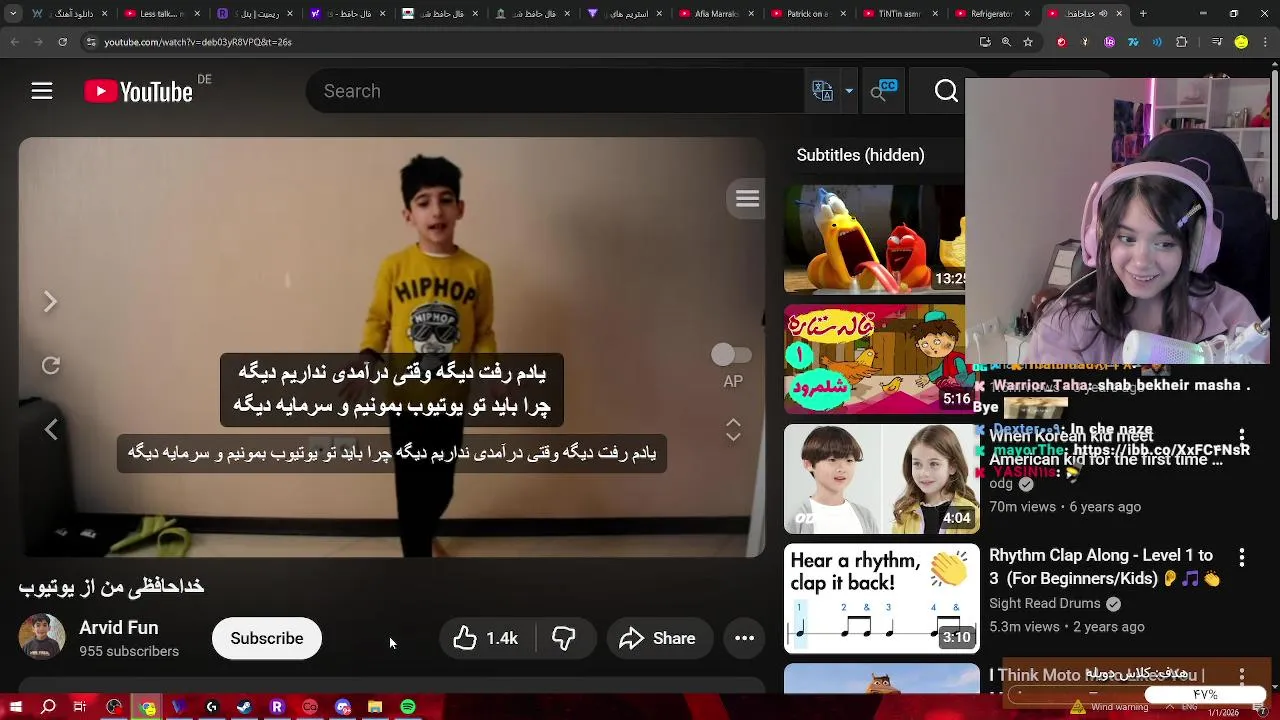
Task: Open Chrome three-dot menu
Action: click(1267, 42)
